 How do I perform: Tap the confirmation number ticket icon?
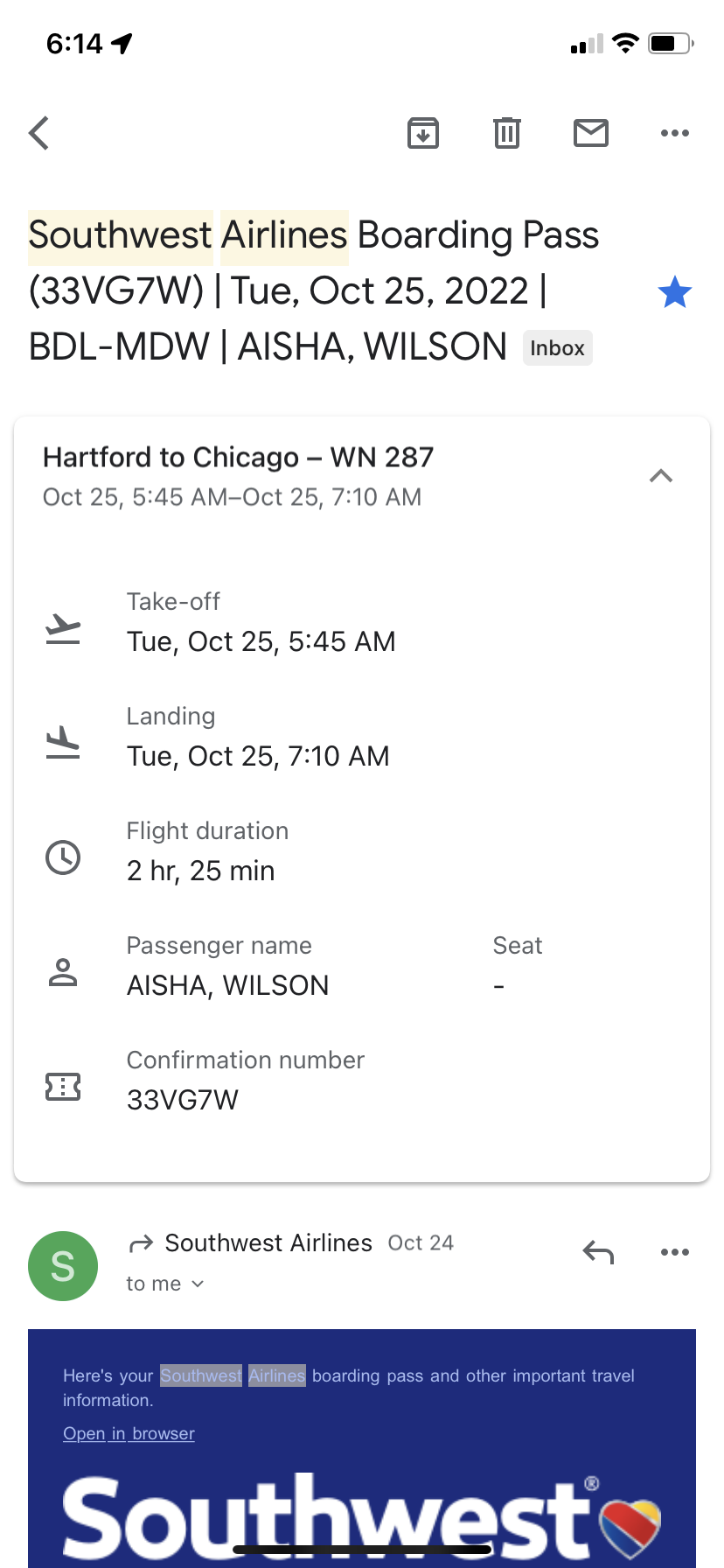click(63, 1087)
